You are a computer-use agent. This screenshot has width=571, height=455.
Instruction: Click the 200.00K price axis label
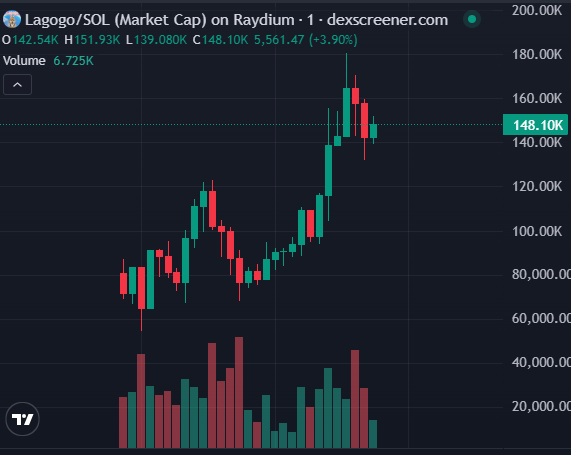click(x=537, y=10)
